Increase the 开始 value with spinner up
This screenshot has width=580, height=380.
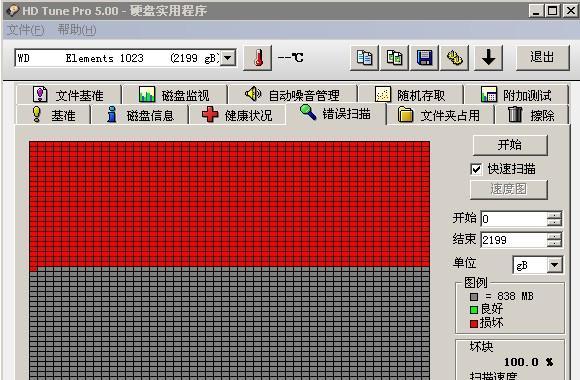tap(554, 215)
